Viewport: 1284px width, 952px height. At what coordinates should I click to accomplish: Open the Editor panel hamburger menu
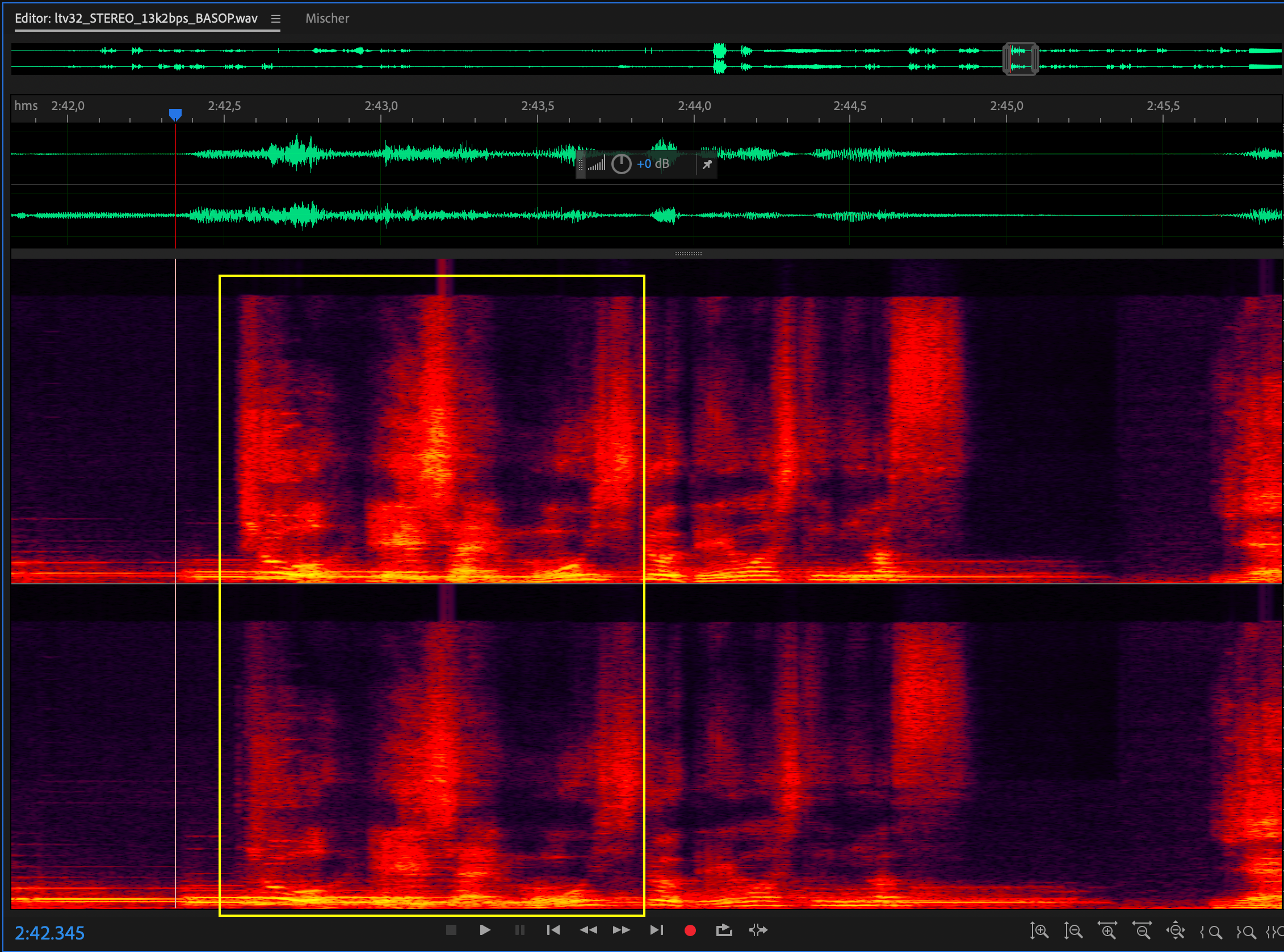[x=276, y=19]
